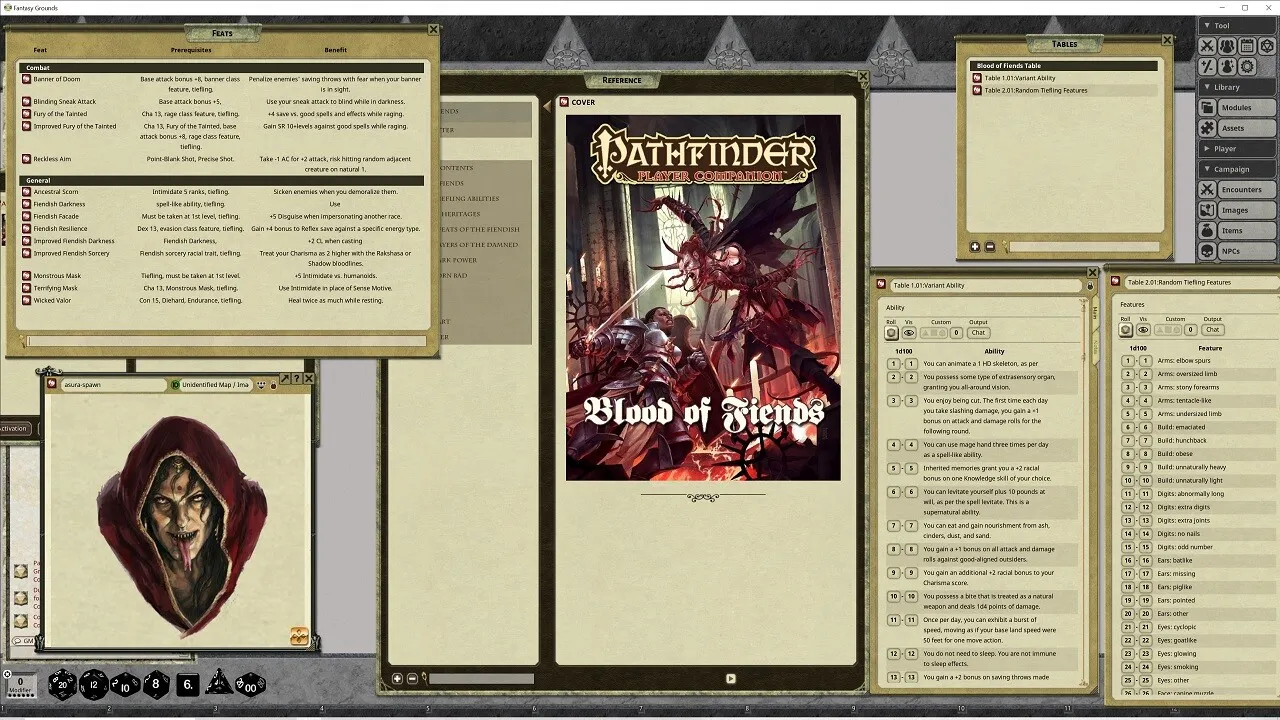
Task: Click the Assets puzzle-piece icon
Action: pos(1208,128)
